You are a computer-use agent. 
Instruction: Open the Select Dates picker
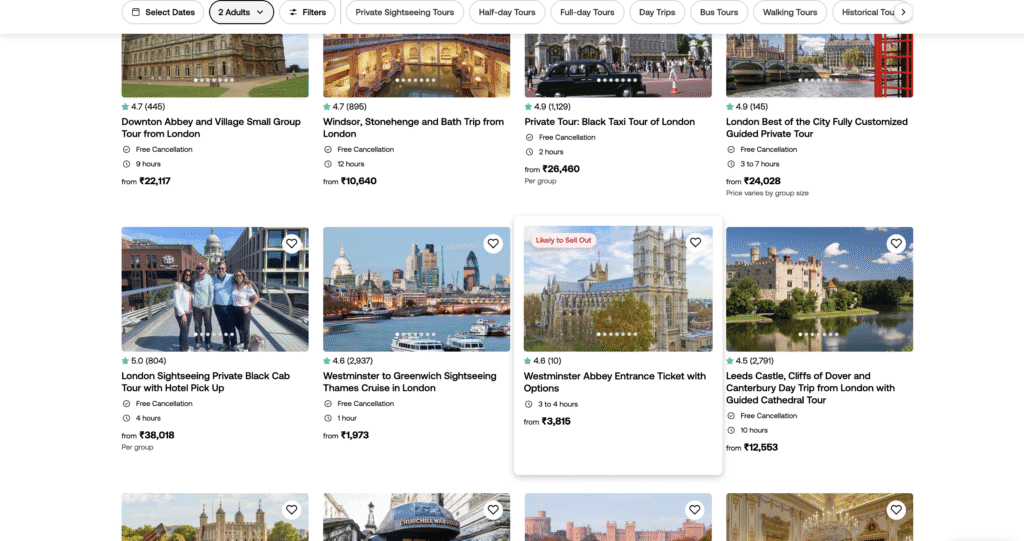[x=163, y=12]
